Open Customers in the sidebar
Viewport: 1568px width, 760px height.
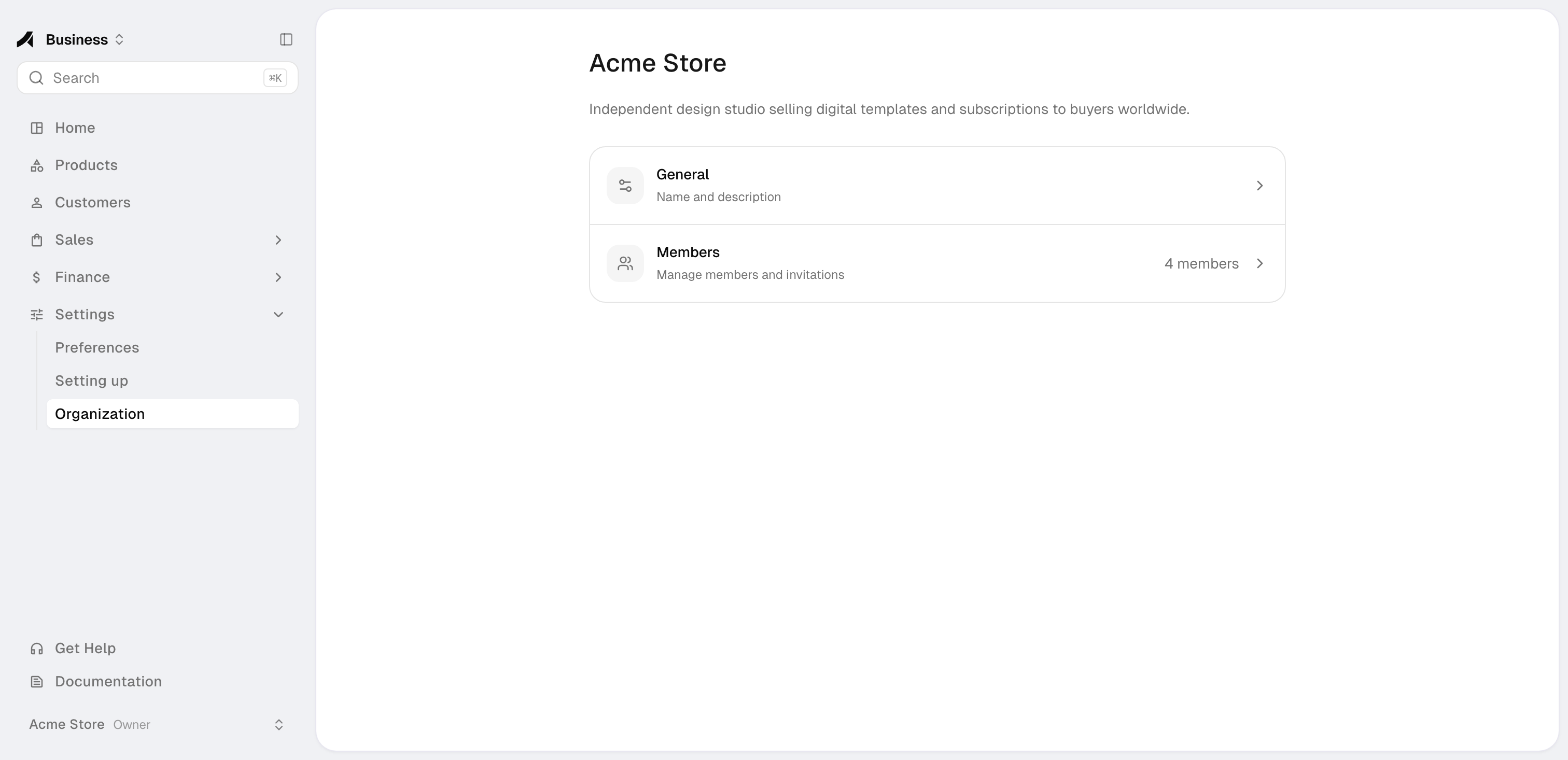pyautogui.click(x=157, y=203)
